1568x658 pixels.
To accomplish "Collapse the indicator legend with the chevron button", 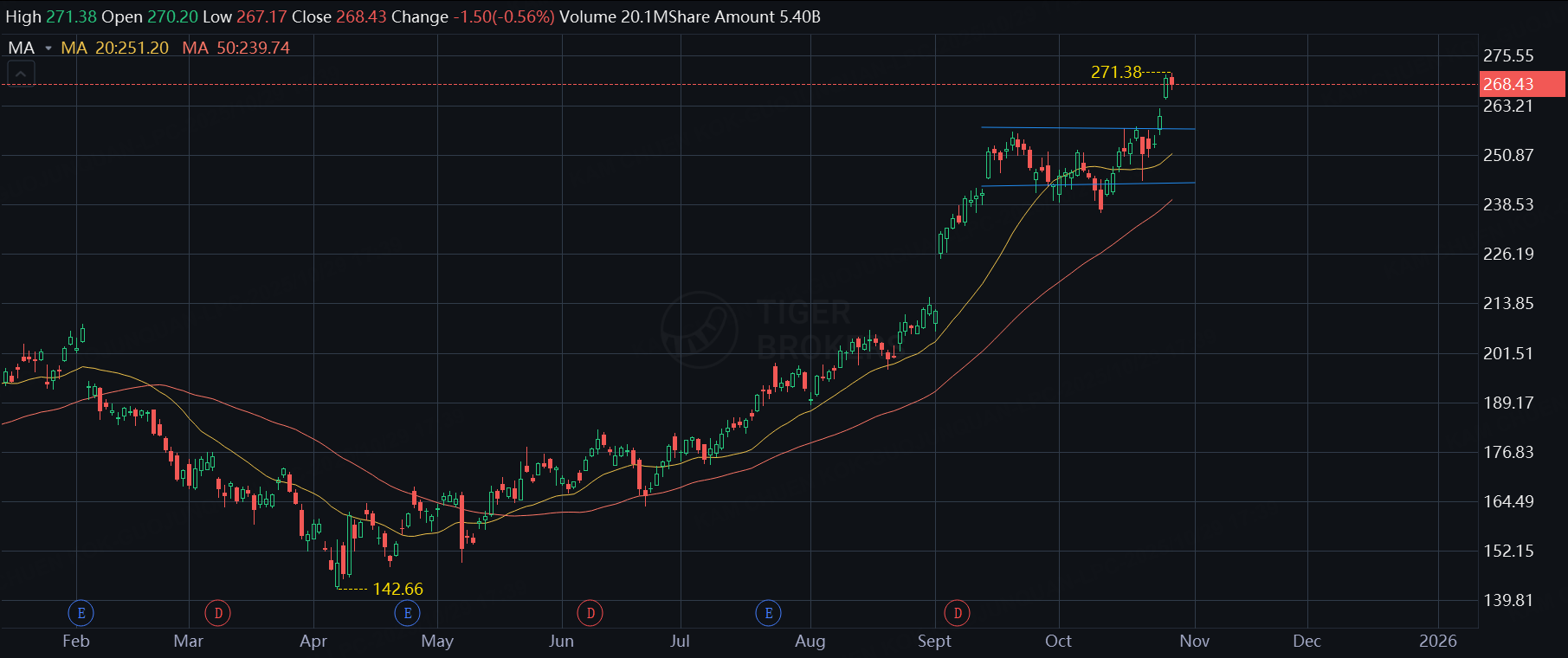I will (x=21, y=74).
